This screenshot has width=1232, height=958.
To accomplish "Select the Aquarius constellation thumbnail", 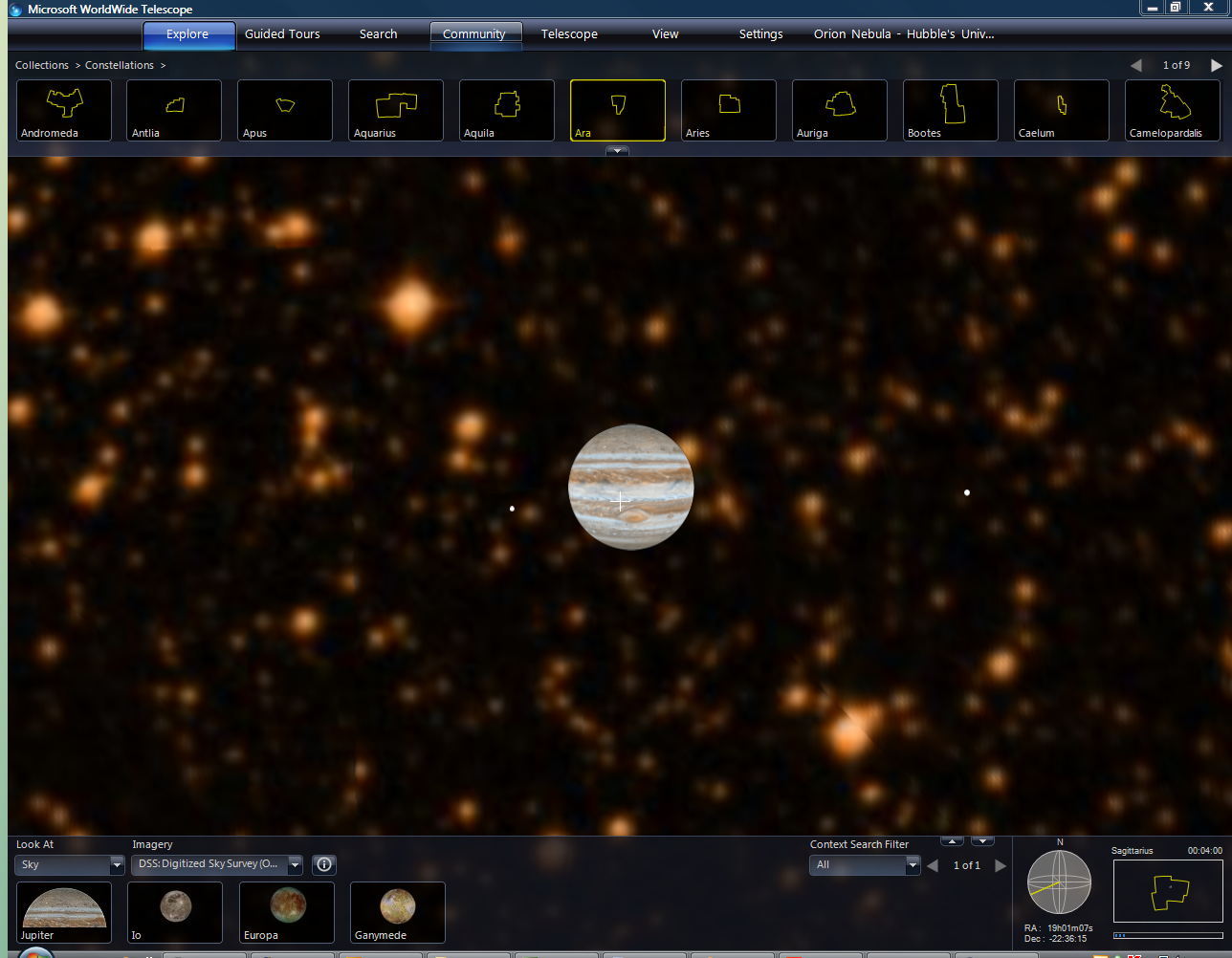I will 396,110.
